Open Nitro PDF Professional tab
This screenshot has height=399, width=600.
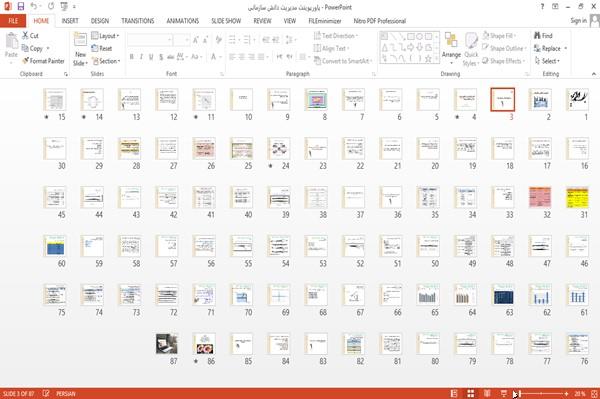click(380, 21)
